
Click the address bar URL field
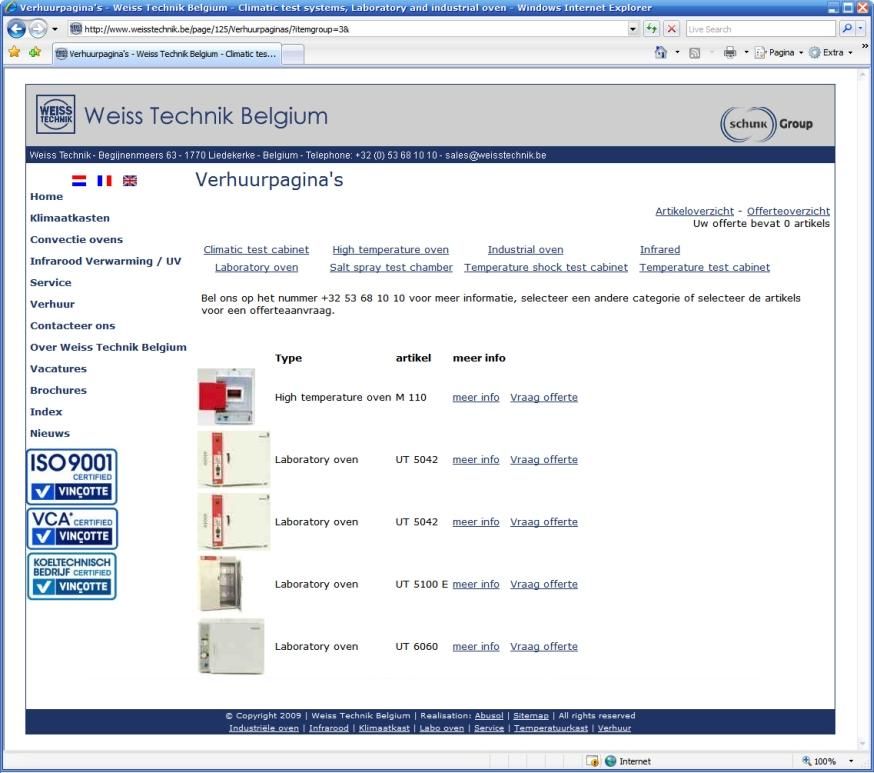tap(350, 29)
